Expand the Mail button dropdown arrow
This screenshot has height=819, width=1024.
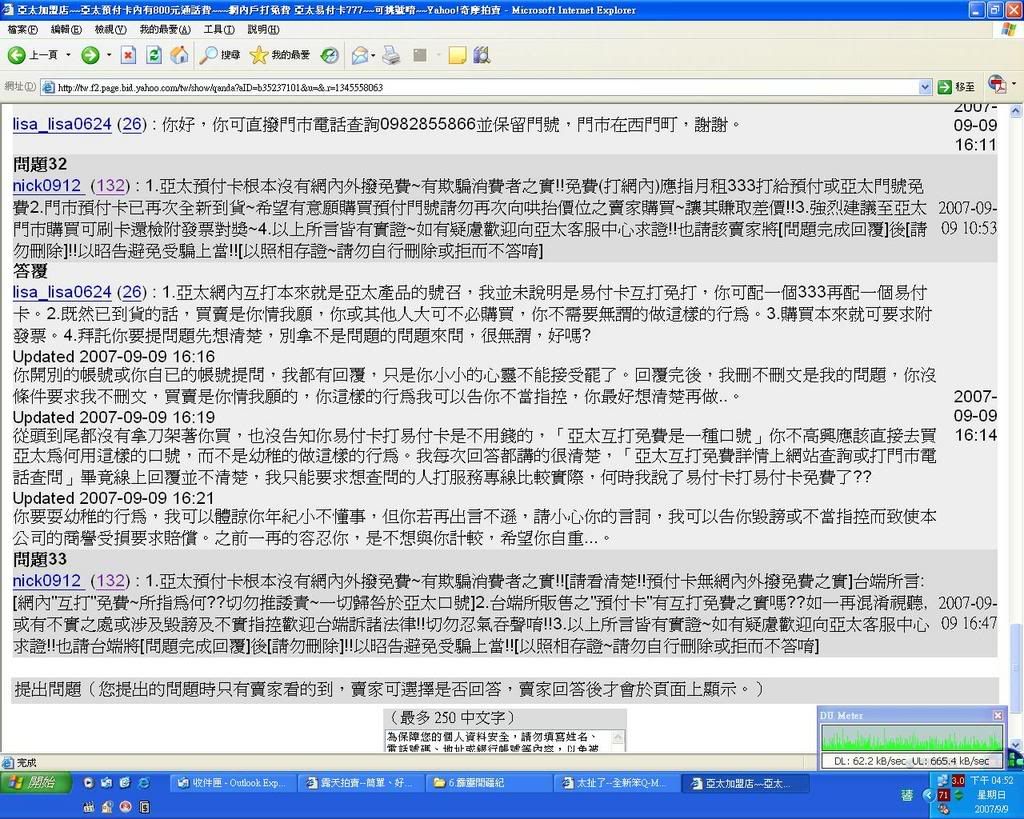click(373, 56)
